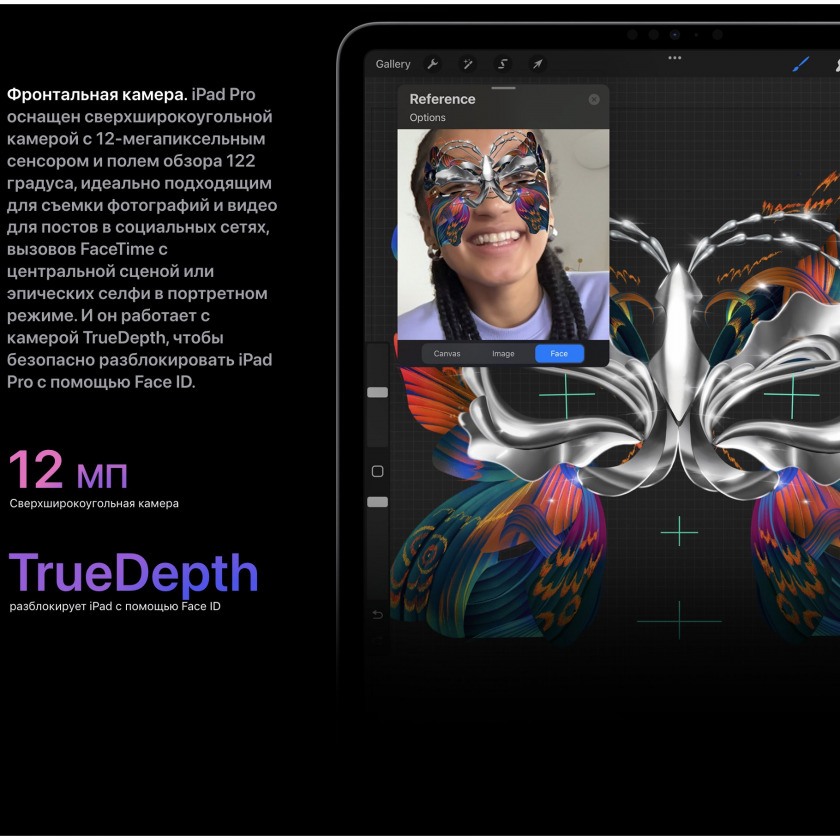Switch Reference to Image
Screen dimensions: 840x840
(503, 354)
